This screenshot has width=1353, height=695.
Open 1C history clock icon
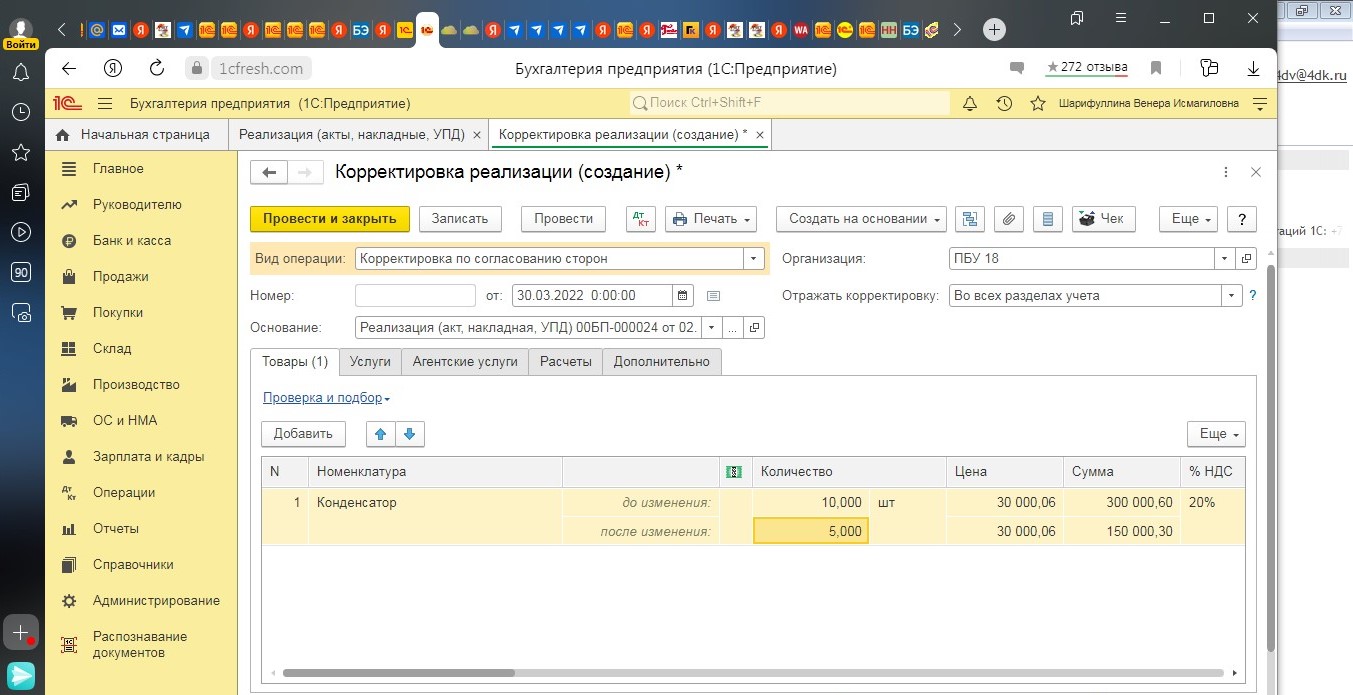coord(1004,104)
